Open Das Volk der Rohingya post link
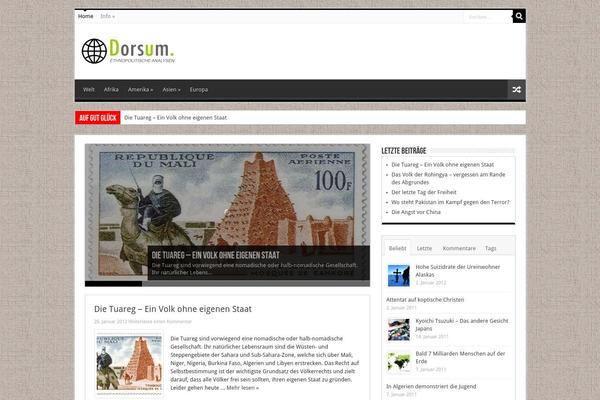600x400 pixels. coord(448,178)
